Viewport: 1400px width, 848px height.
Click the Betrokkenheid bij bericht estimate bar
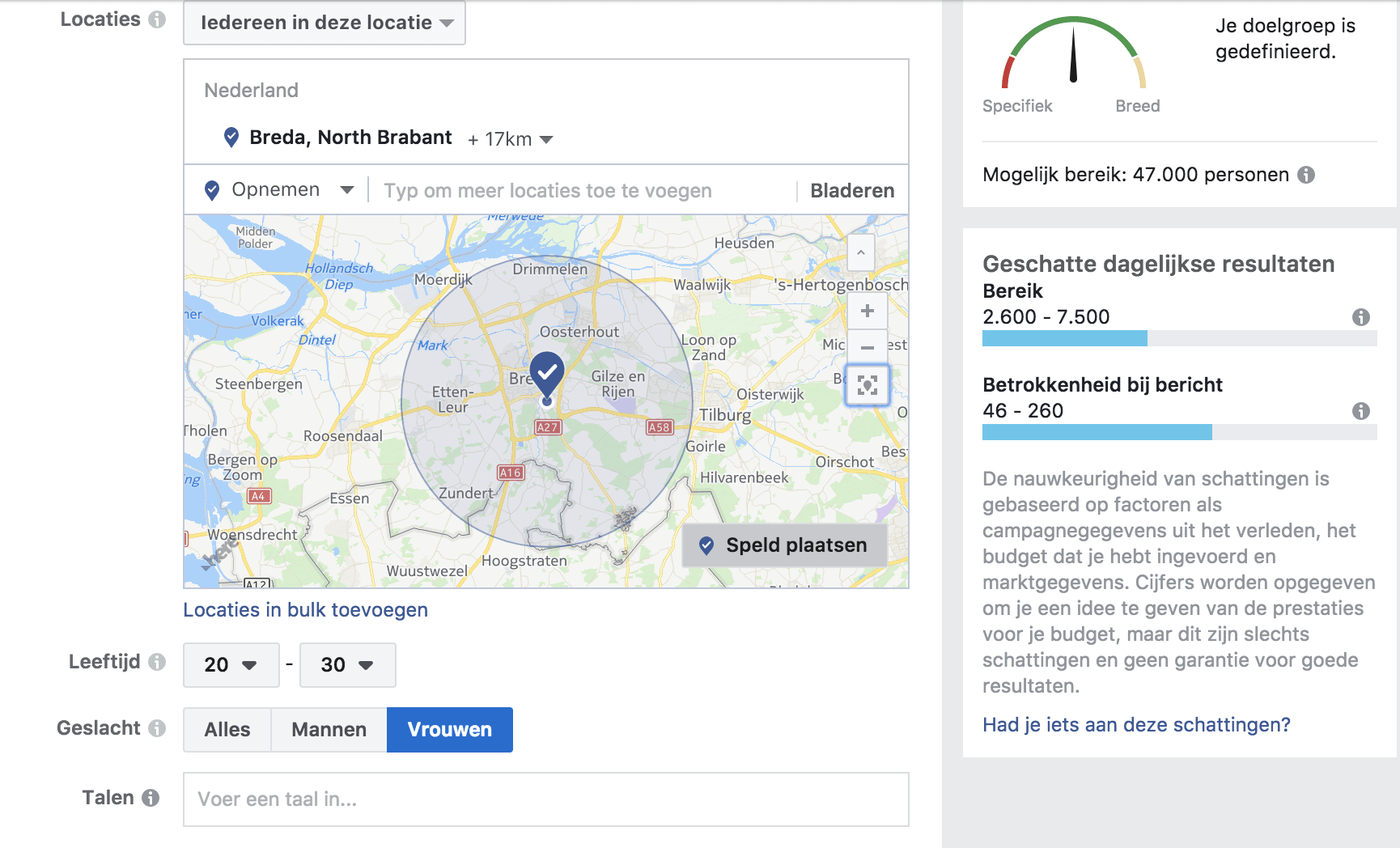(1180, 432)
